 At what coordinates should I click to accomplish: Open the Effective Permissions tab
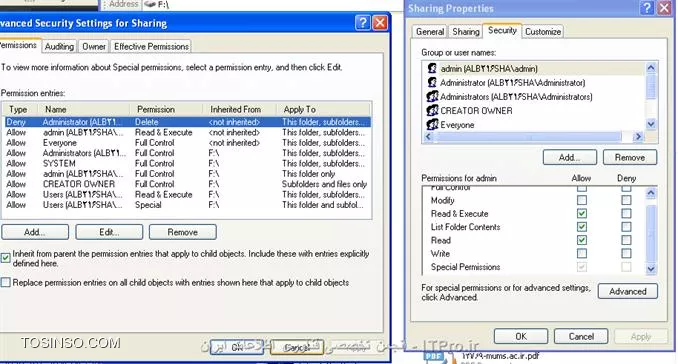[x=151, y=46]
